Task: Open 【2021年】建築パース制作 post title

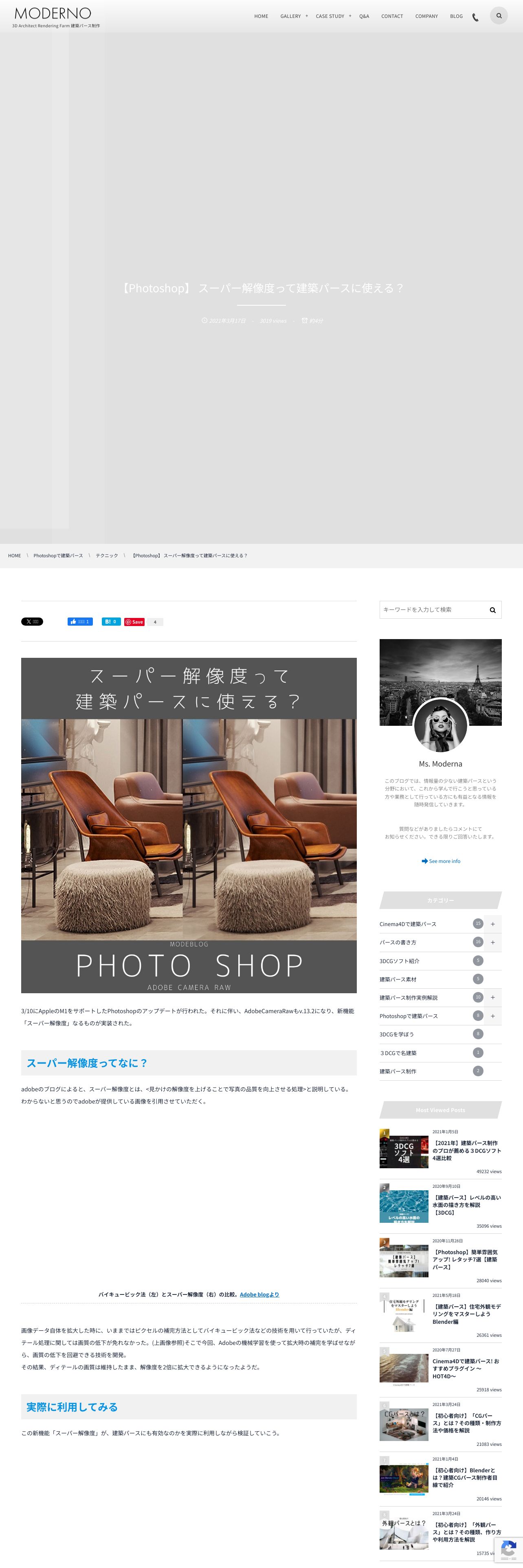Action: [x=467, y=1150]
